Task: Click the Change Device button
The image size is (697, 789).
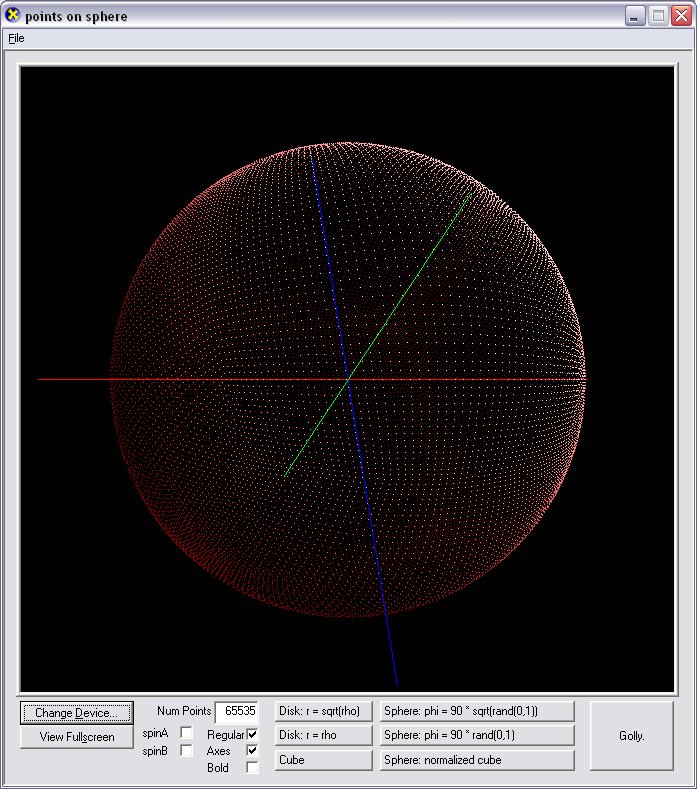Action: coord(76,713)
